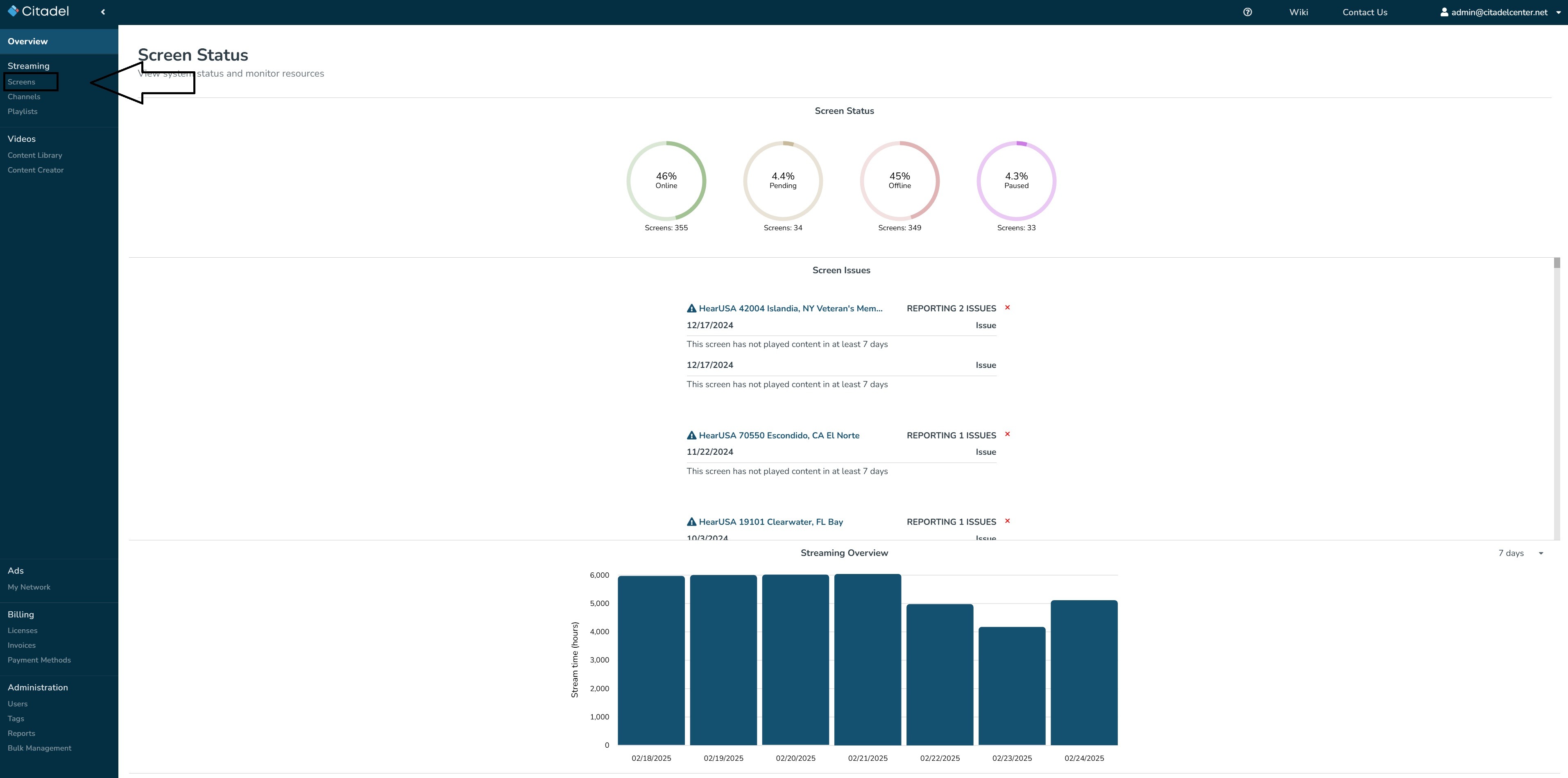Click the 45% Offline status ring
Viewport: 1568px width, 778px height.
[899, 181]
